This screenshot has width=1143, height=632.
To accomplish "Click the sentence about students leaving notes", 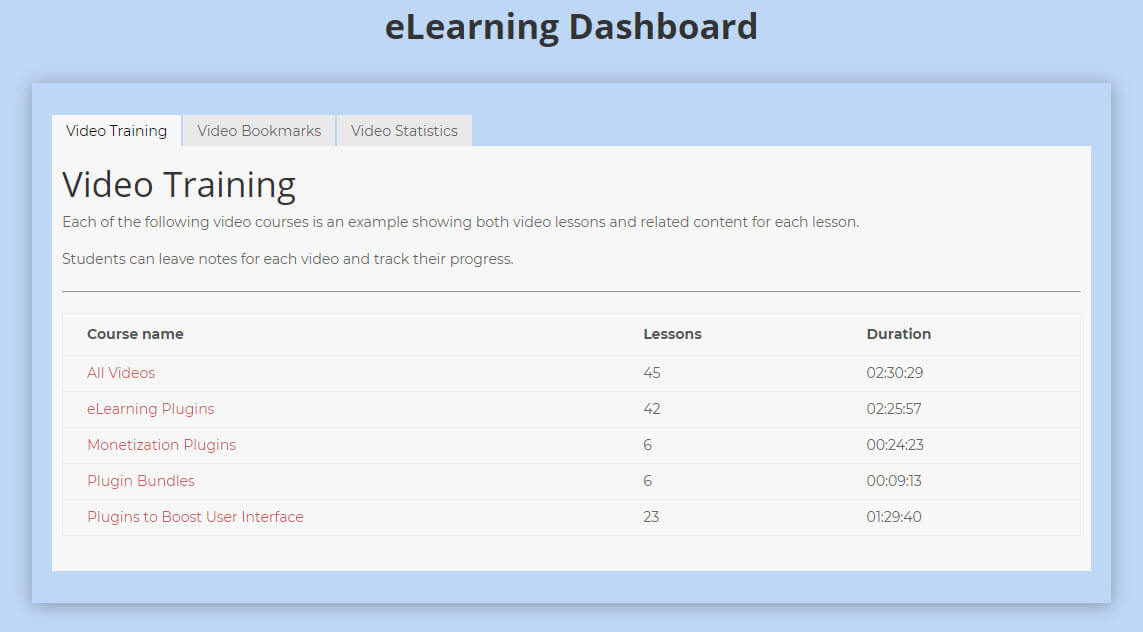I will (287, 259).
